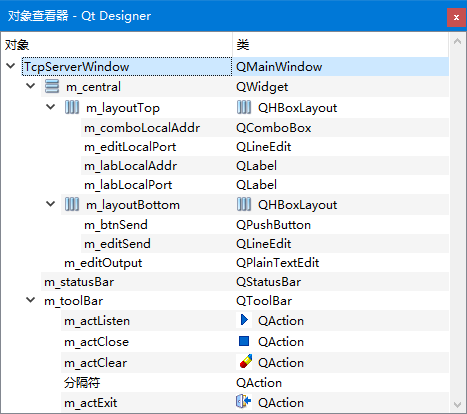Collapse the m_central tree node
The image size is (467, 414).
point(31,86)
